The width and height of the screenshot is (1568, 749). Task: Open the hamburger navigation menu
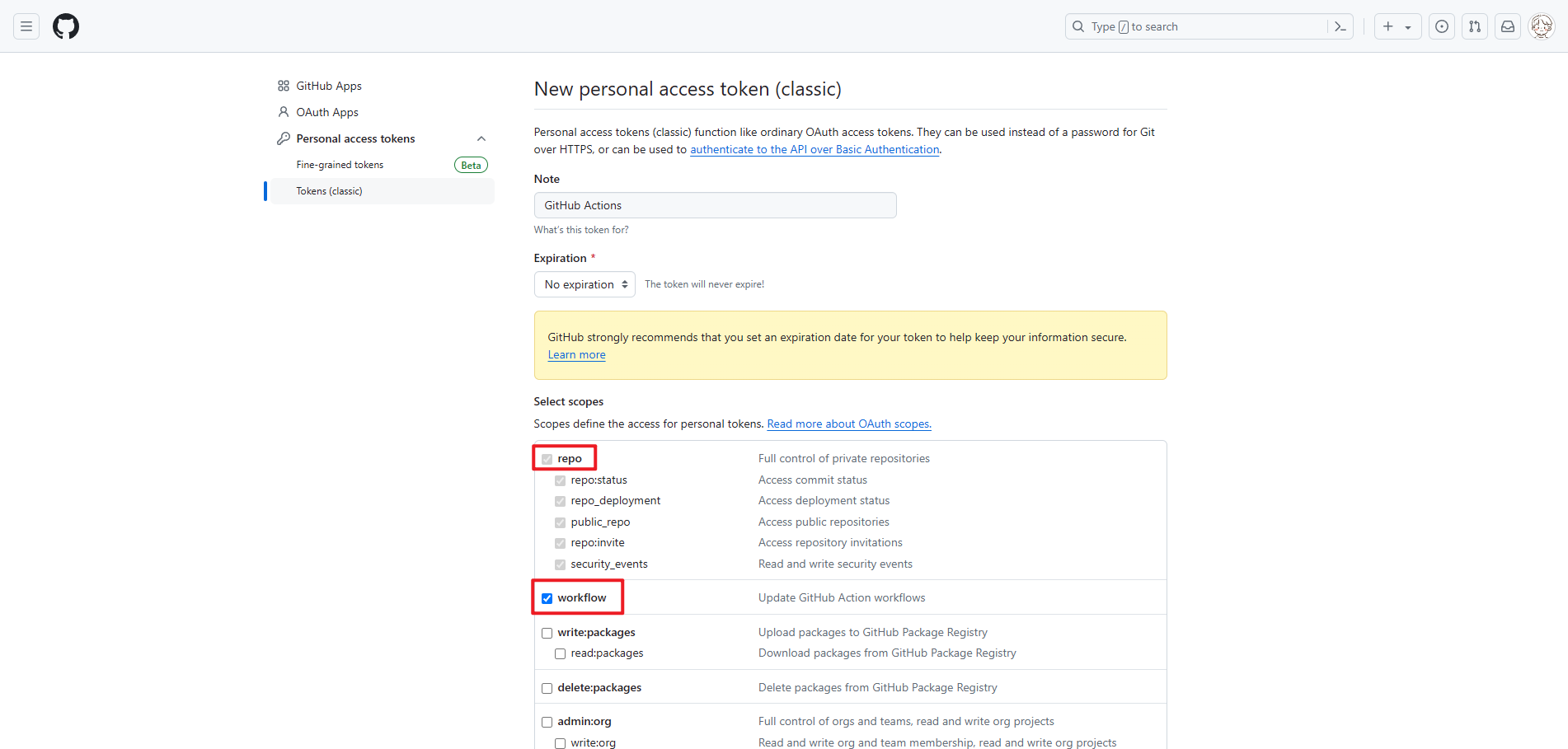[x=26, y=26]
